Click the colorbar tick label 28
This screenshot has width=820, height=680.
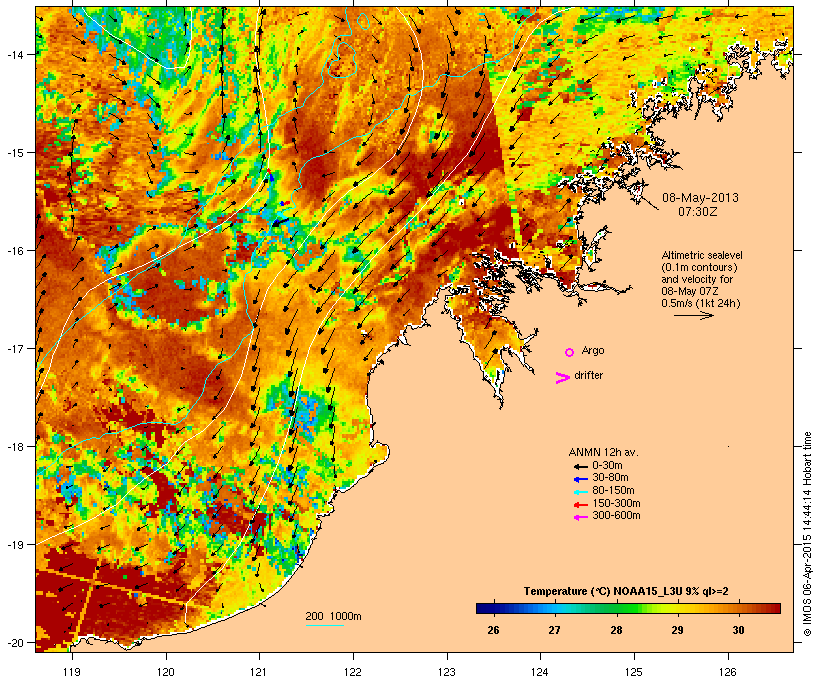pyautogui.click(x=616, y=630)
